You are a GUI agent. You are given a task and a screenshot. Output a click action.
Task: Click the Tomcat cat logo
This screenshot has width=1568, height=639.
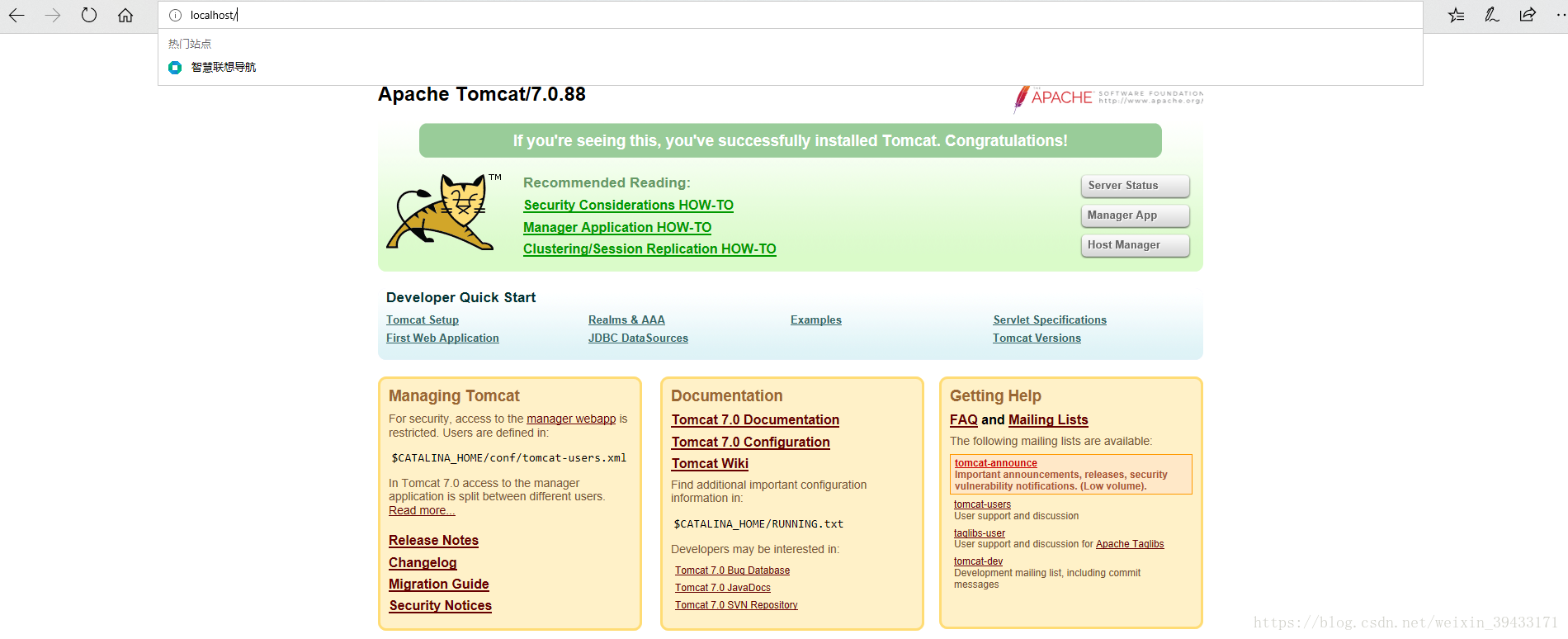click(x=443, y=212)
